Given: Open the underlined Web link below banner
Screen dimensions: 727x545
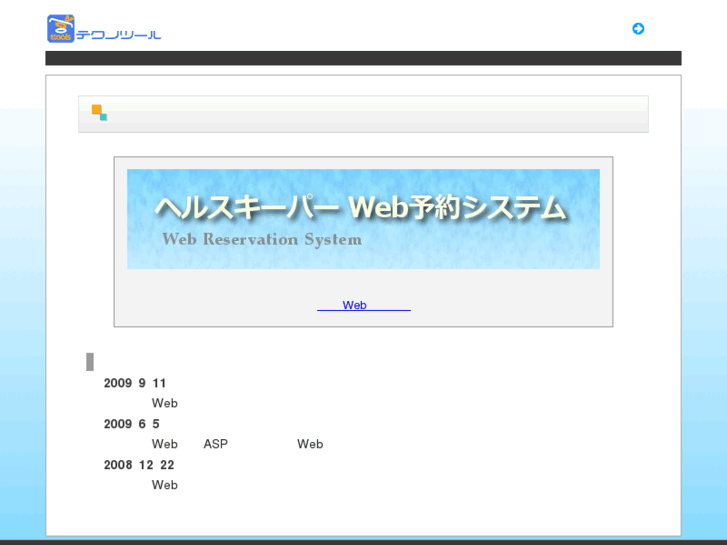Looking at the screenshot, I should pos(363,306).
